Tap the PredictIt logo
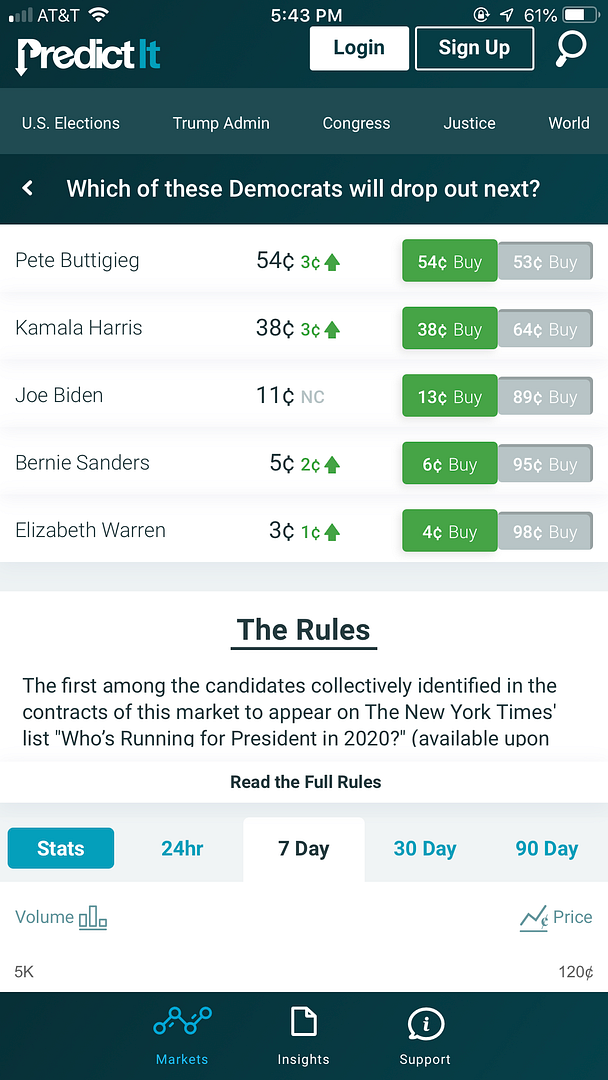Screen dimensions: 608x1080 click(x=88, y=53)
